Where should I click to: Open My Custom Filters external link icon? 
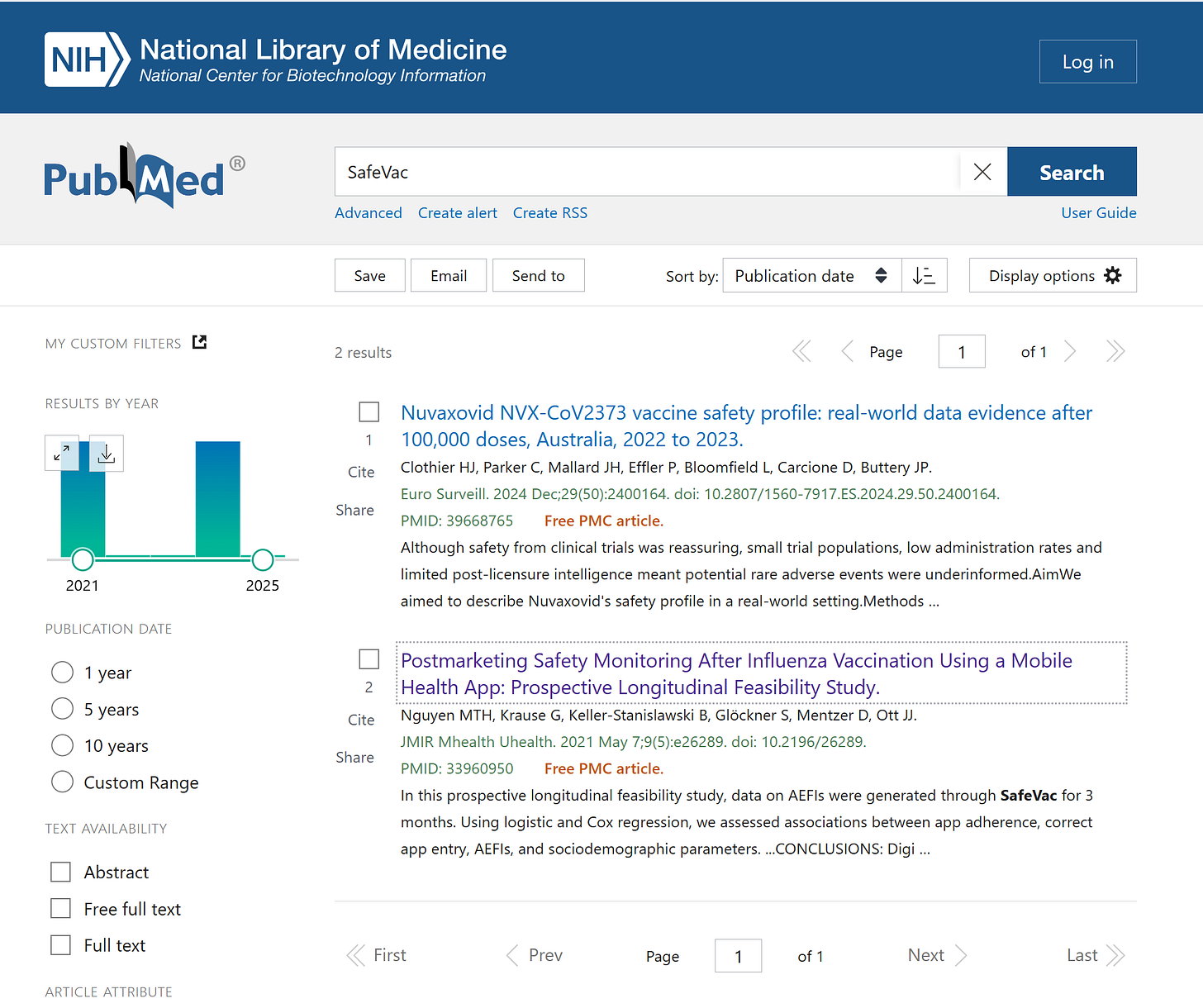coord(199,342)
